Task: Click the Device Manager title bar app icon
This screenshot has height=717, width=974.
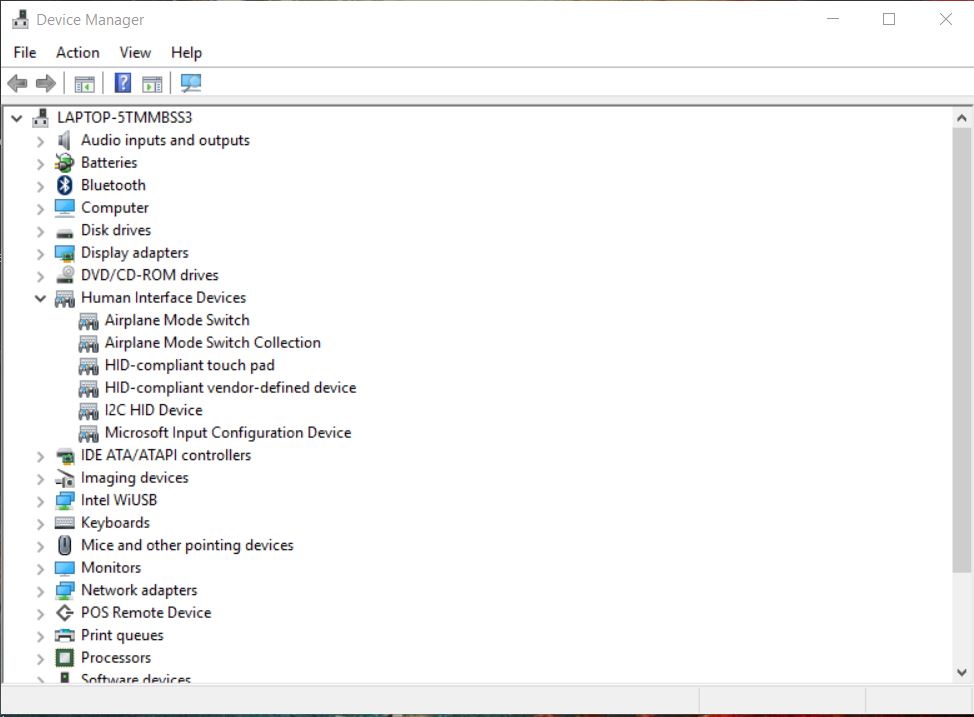Action: coord(20,19)
